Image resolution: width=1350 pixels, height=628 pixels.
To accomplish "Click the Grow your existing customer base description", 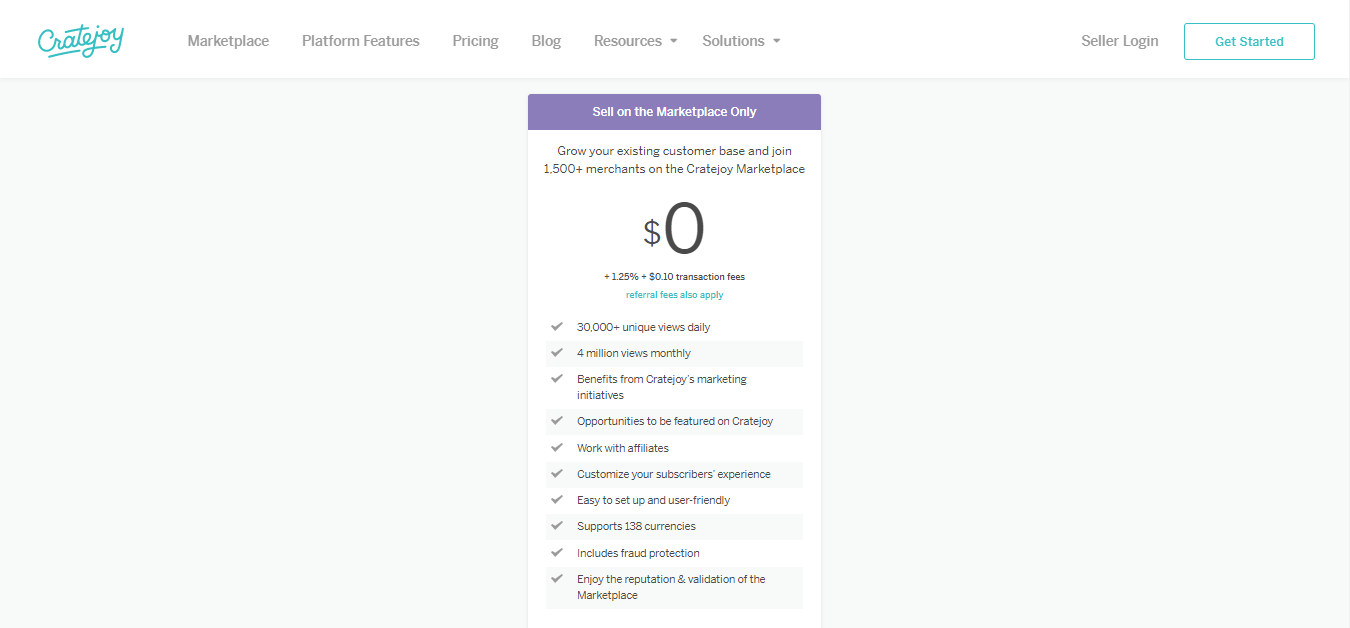I will [674, 160].
